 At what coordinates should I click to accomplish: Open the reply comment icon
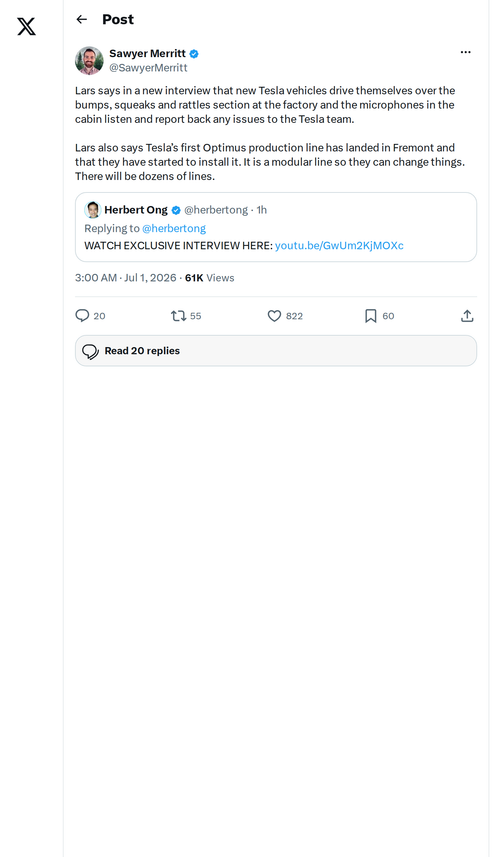click(82, 316)
